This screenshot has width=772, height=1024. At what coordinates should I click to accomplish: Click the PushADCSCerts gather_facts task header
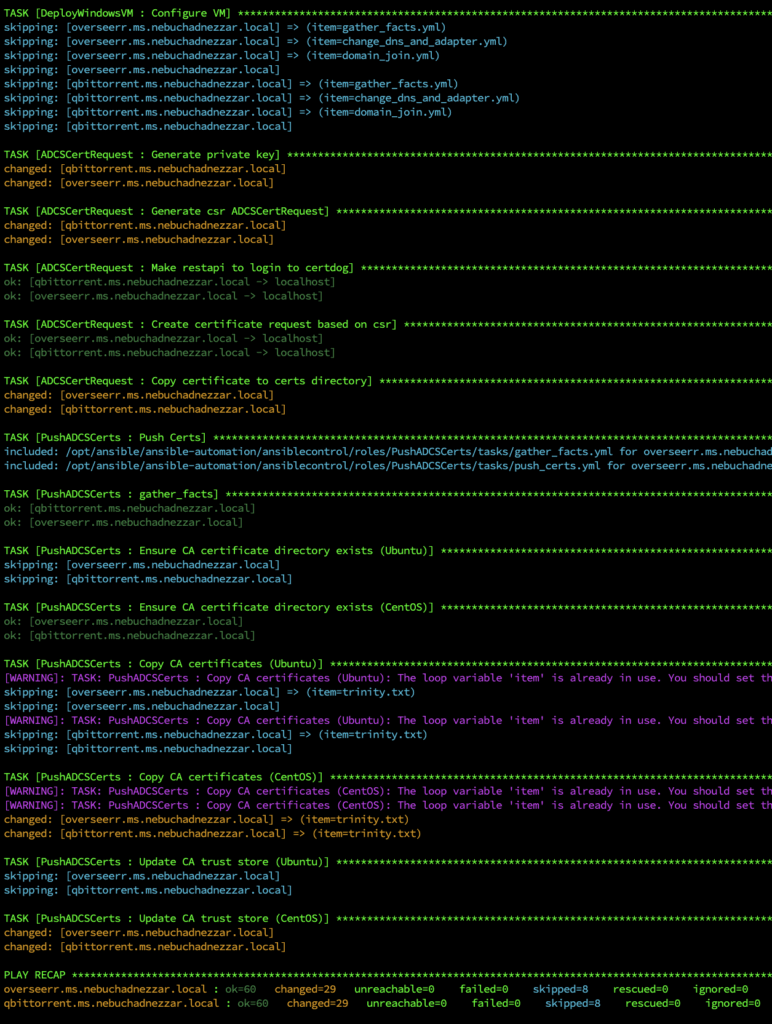[111, 494]
